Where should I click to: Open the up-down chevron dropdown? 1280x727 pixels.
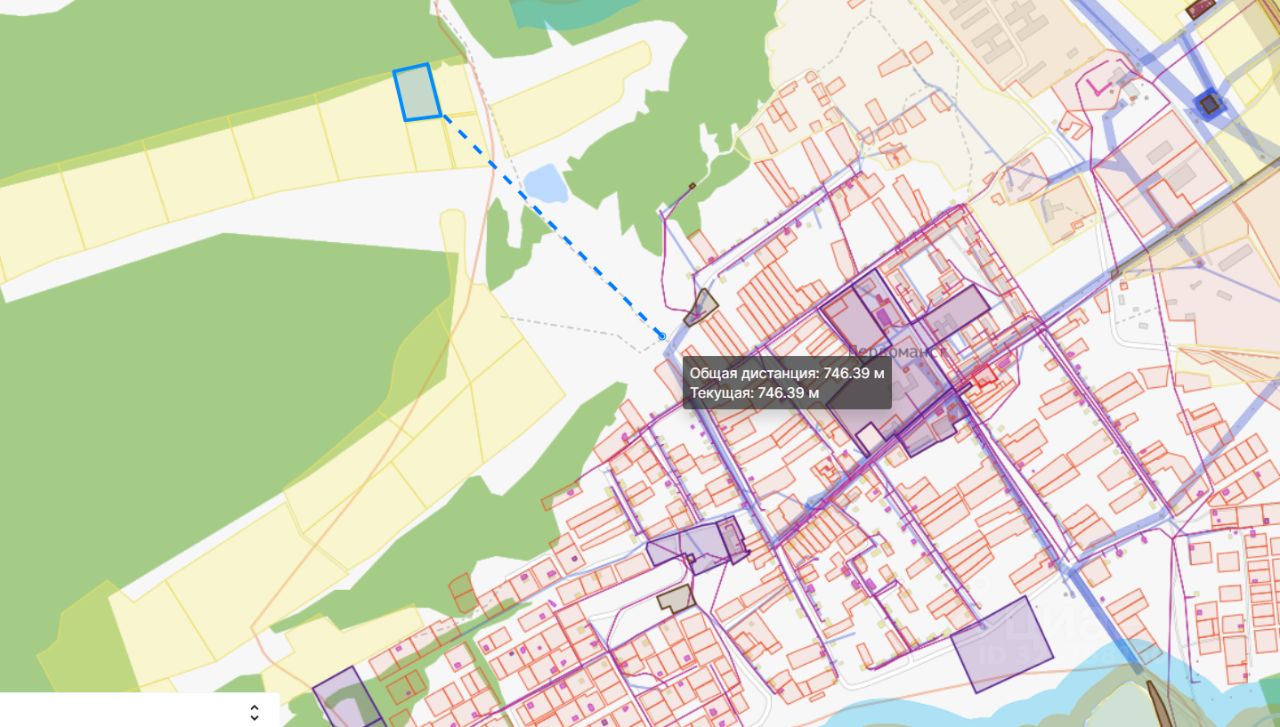pos(254,712)
